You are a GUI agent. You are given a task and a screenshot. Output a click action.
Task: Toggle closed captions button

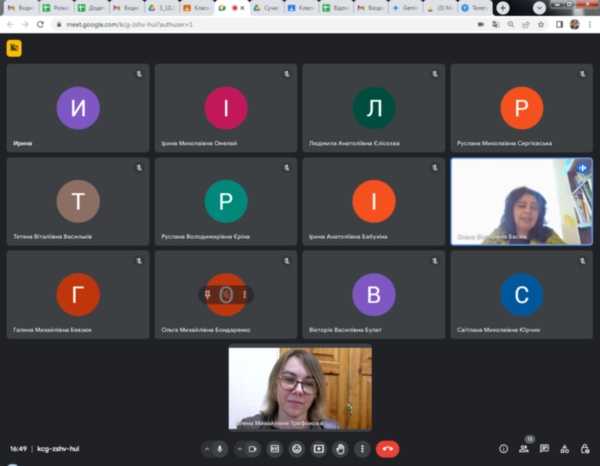pos(275,449)
